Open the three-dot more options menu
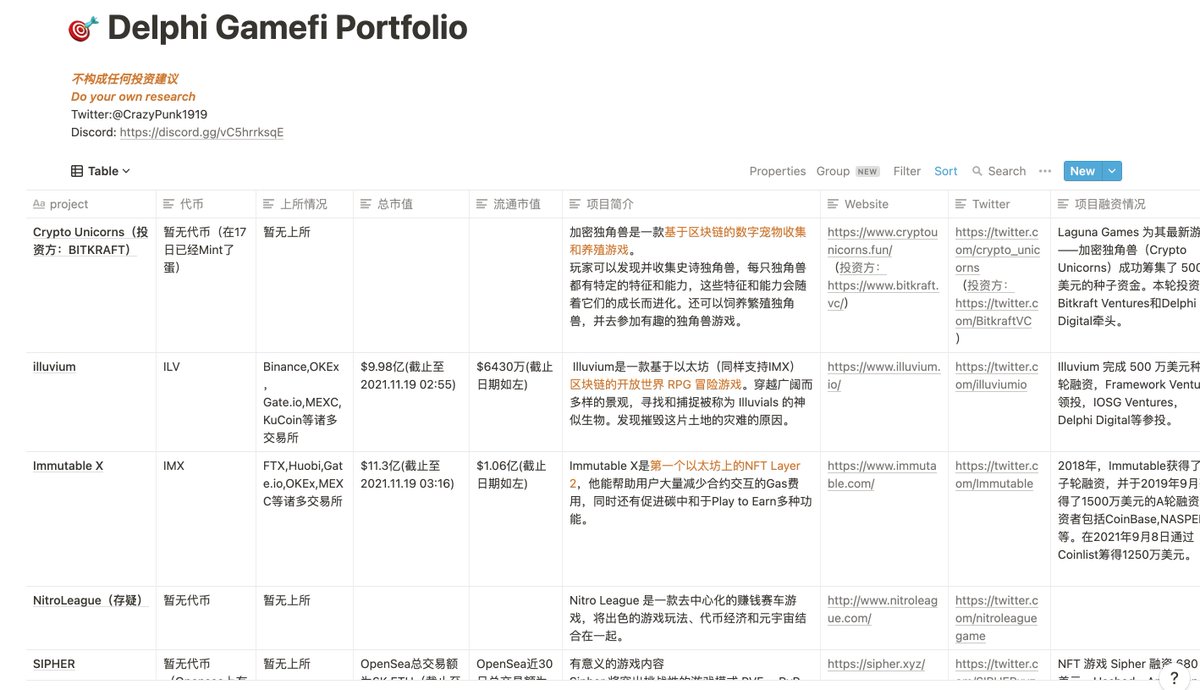This screenshot has width=1200, height=690. tap(1045, 171)
